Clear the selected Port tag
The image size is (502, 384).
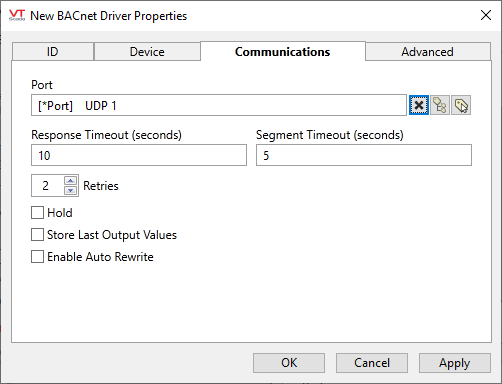click(419, 105)
